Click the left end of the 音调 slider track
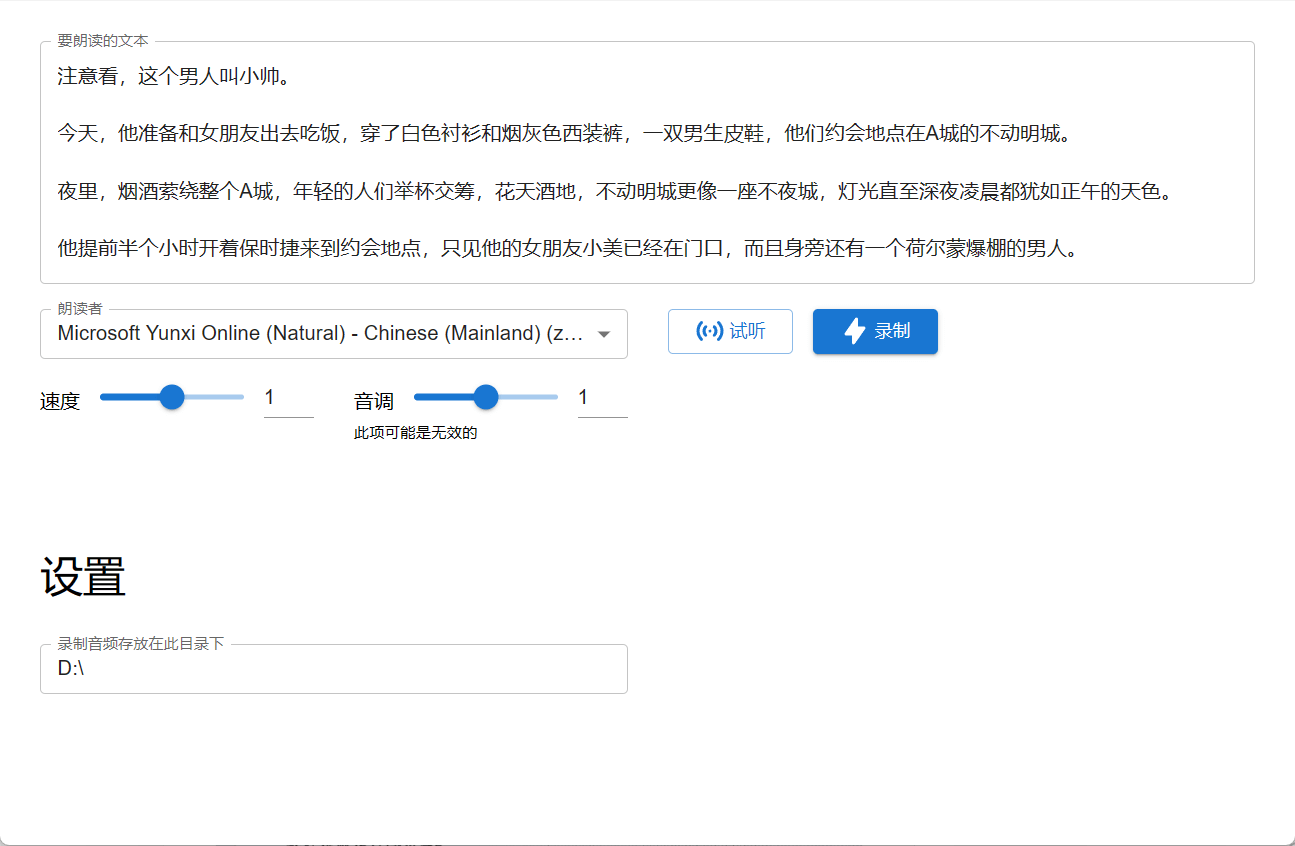 [x=417, y=397]
